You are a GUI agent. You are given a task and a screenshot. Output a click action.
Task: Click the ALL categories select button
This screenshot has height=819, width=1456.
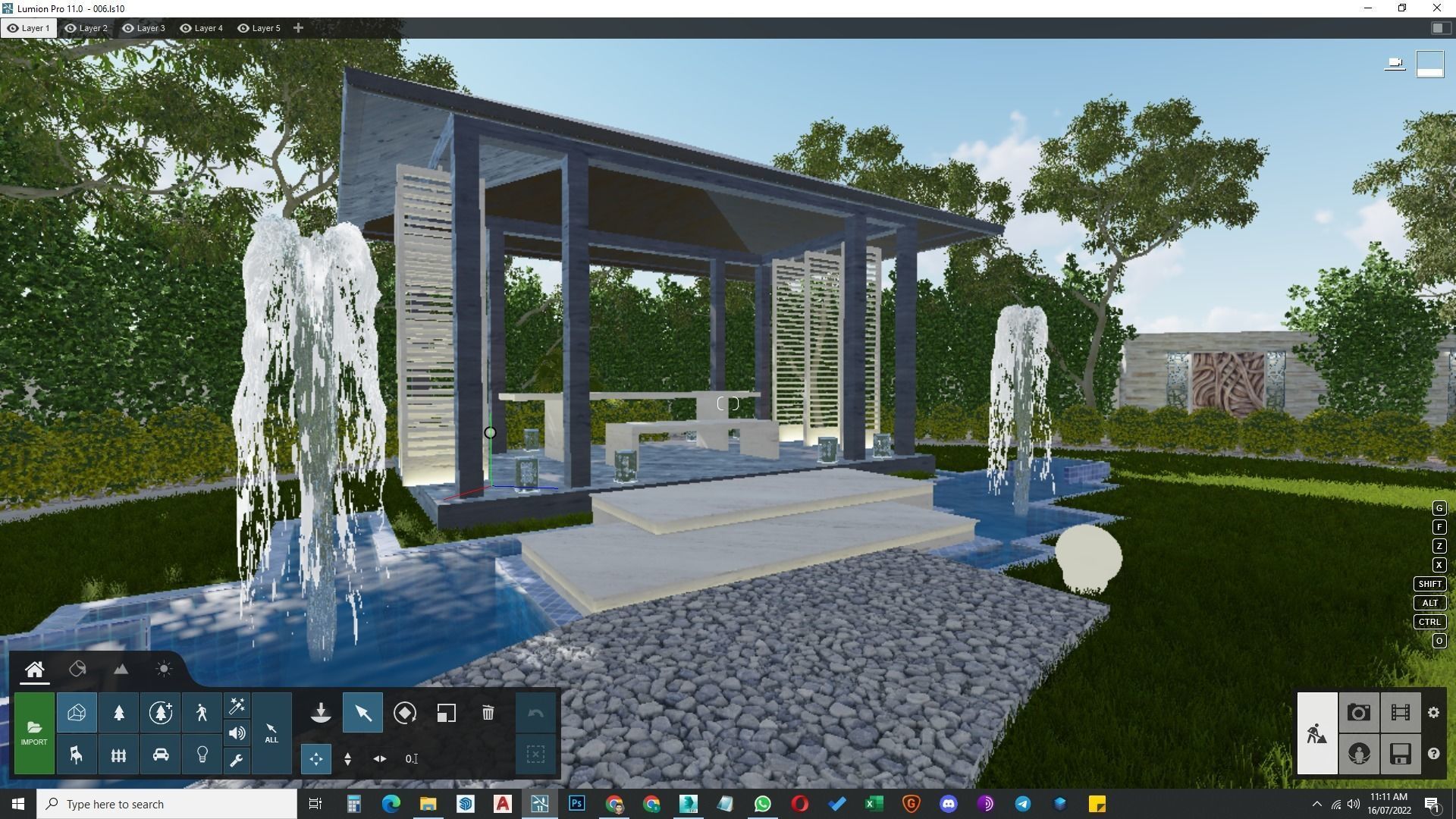click(x=271, y=733)
